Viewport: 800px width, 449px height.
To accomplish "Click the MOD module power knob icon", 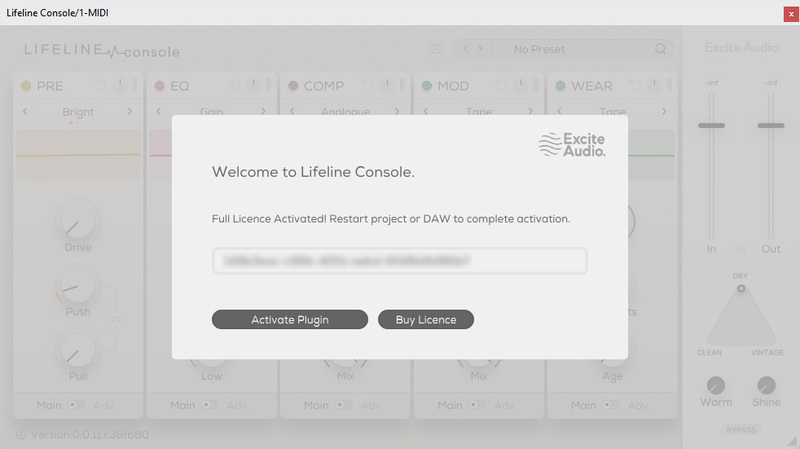I will pos(520,85).
